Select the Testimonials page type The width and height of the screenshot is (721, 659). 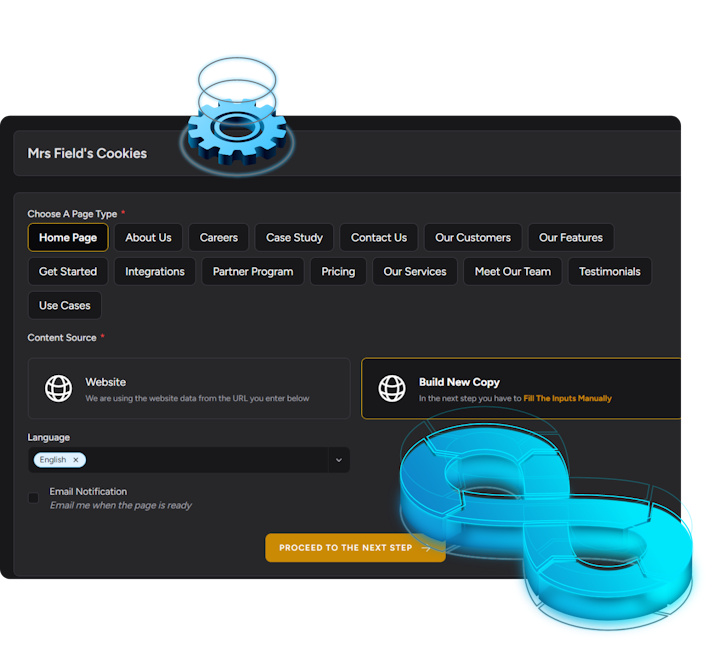pos(609,272)
